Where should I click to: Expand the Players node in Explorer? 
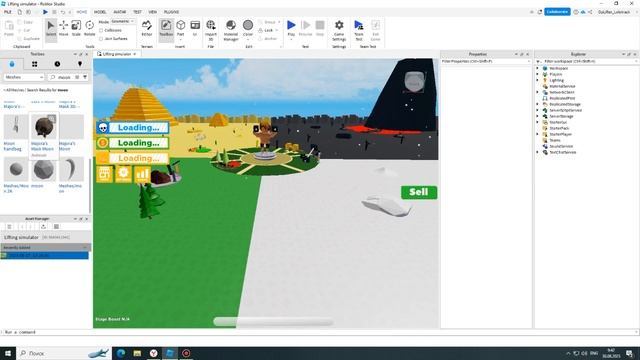tap(538, 74)
